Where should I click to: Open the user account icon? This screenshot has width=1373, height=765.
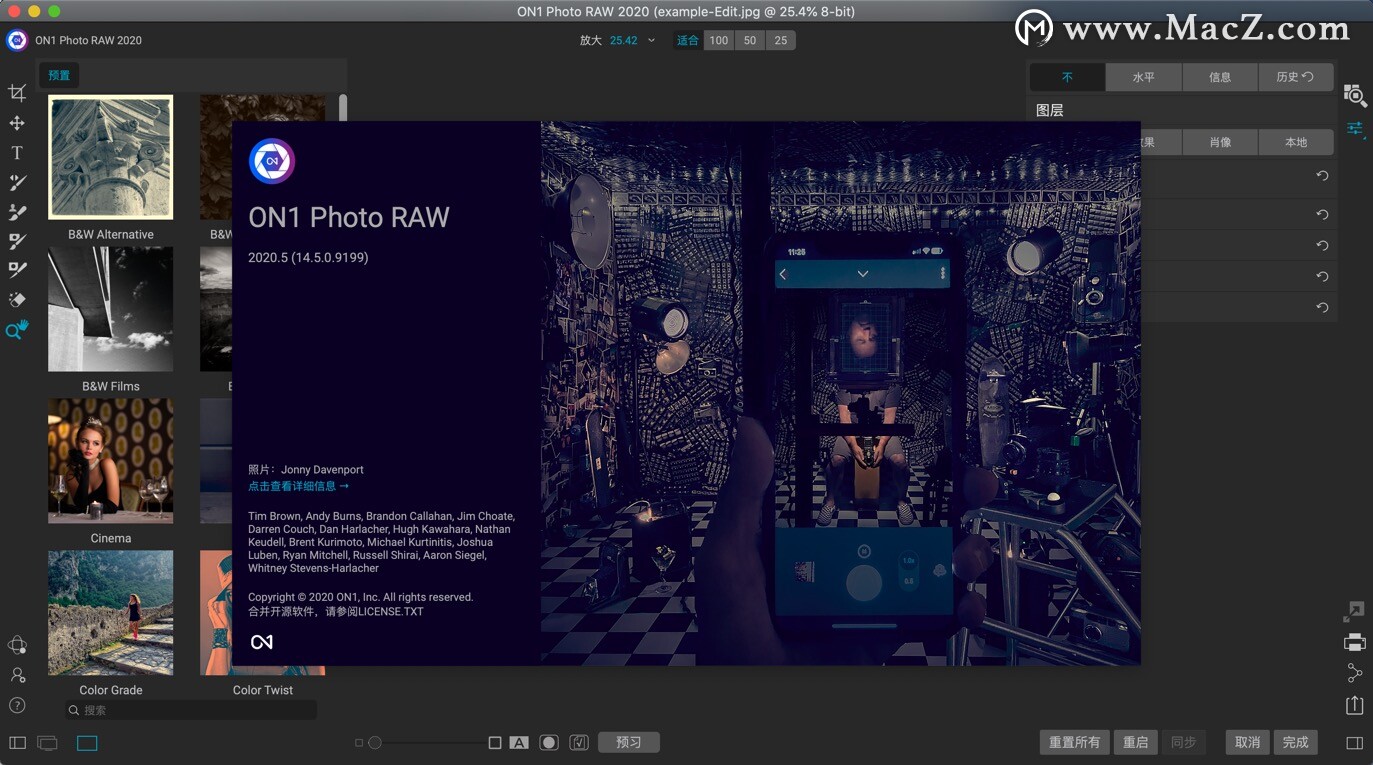click(17, 675)
